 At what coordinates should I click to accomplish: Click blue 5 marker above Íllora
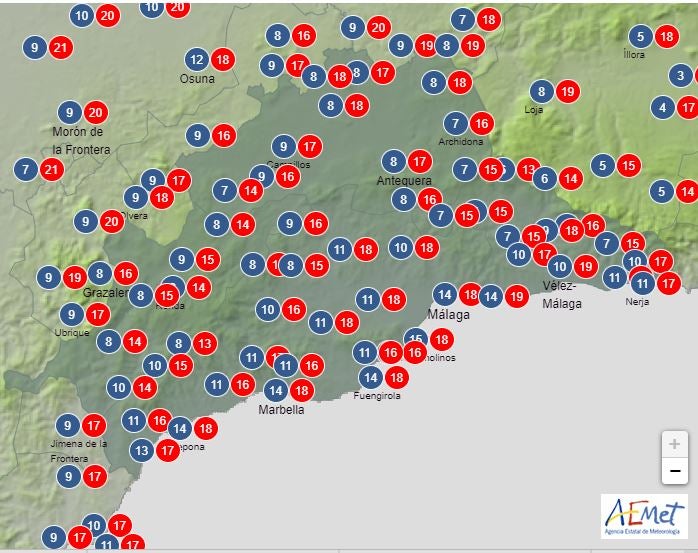click(641, 37)
